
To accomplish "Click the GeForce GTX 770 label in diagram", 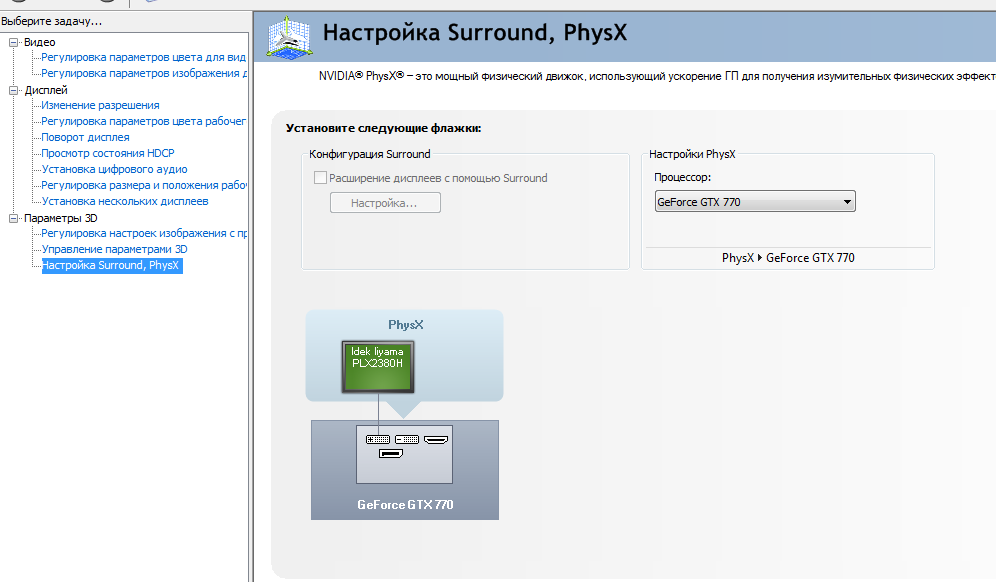I will tap(405, 505).
